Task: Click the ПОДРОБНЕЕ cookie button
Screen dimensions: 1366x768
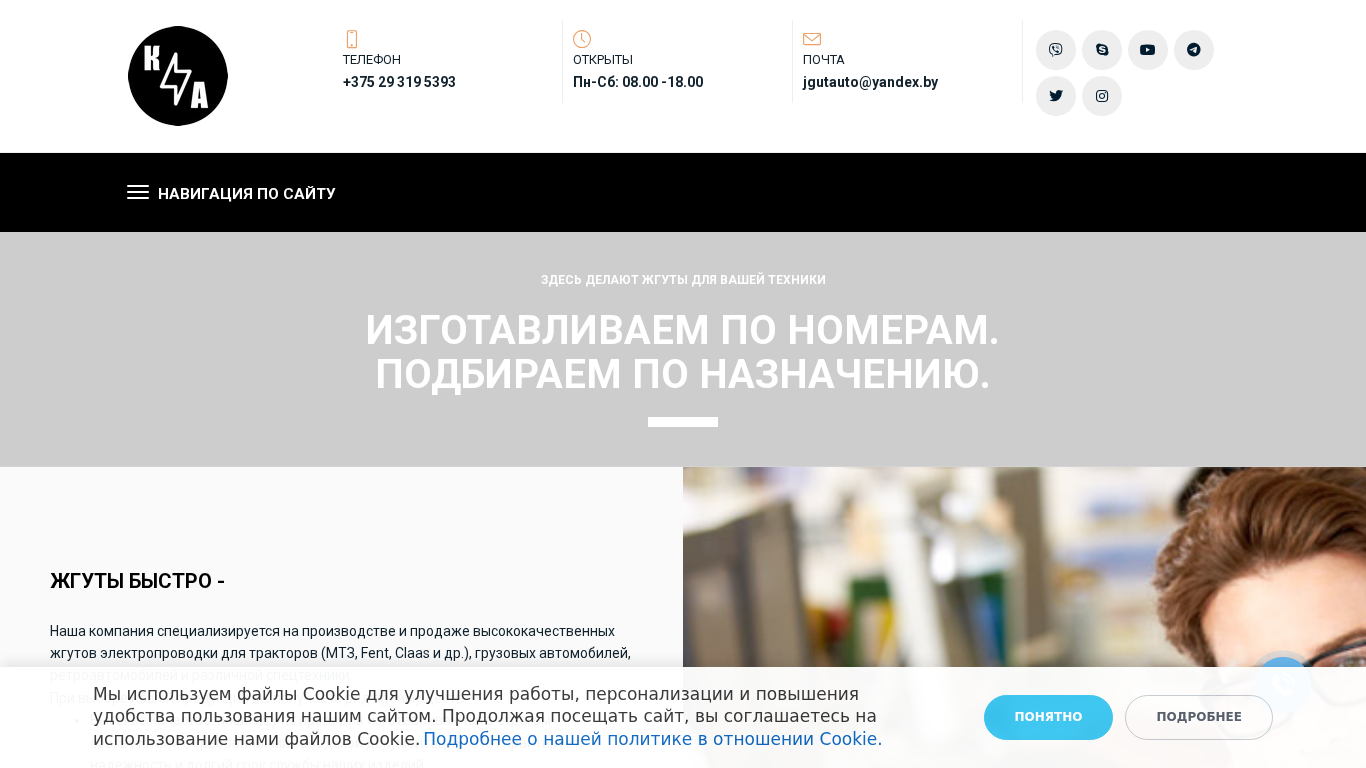Action: pyautogui.click(x=1199, y=717)
